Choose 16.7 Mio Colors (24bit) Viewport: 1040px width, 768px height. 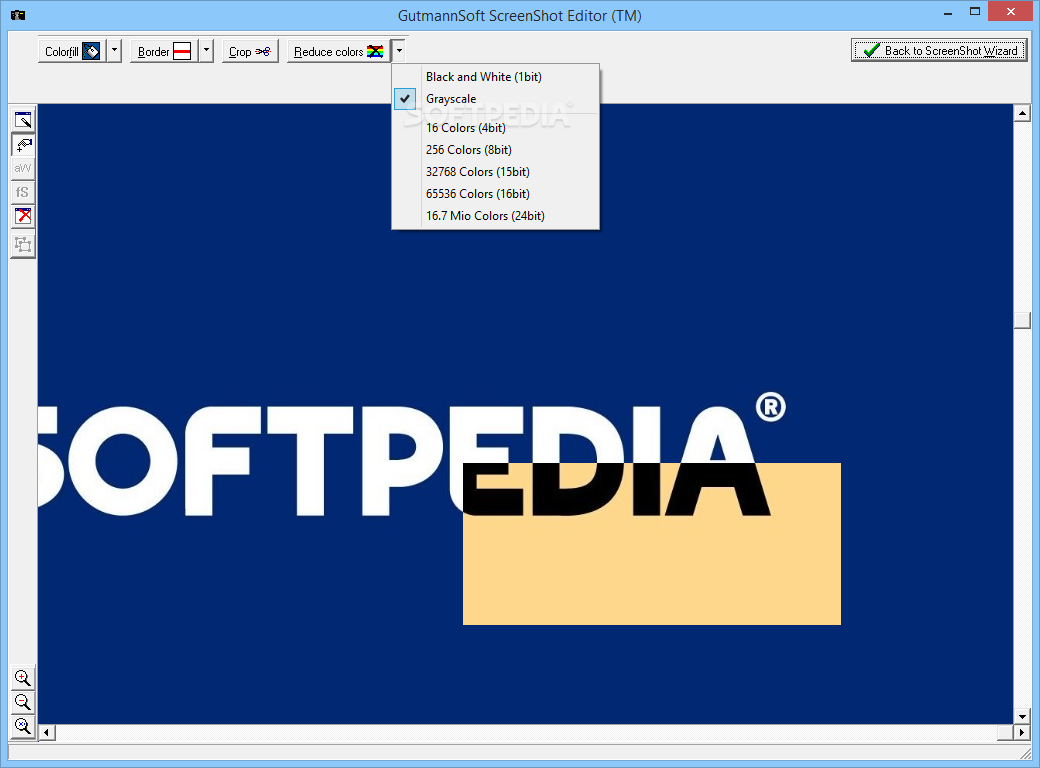(x=495, y=216)
